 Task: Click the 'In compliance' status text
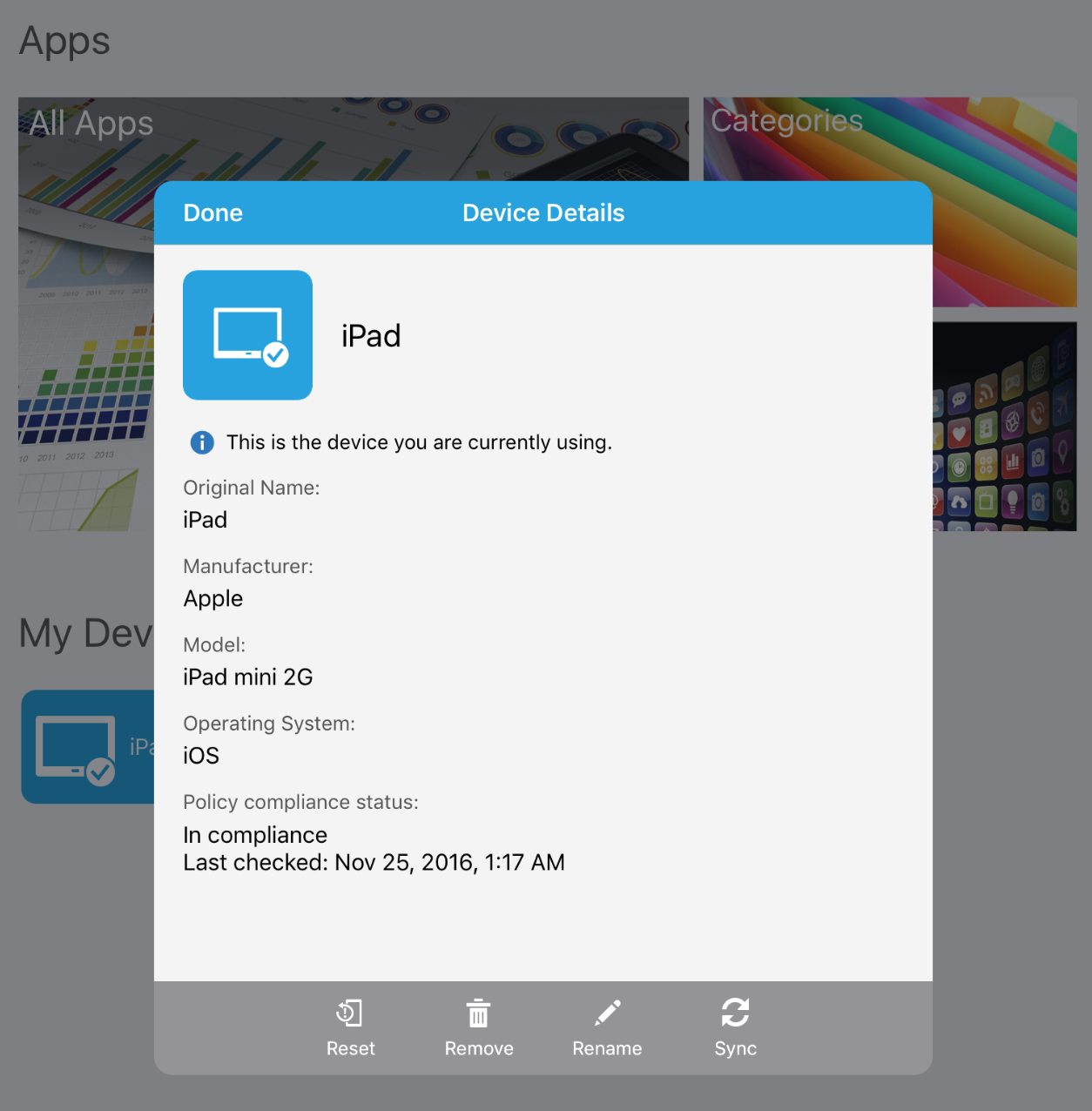pyautogui.click(x=255, y=835)
